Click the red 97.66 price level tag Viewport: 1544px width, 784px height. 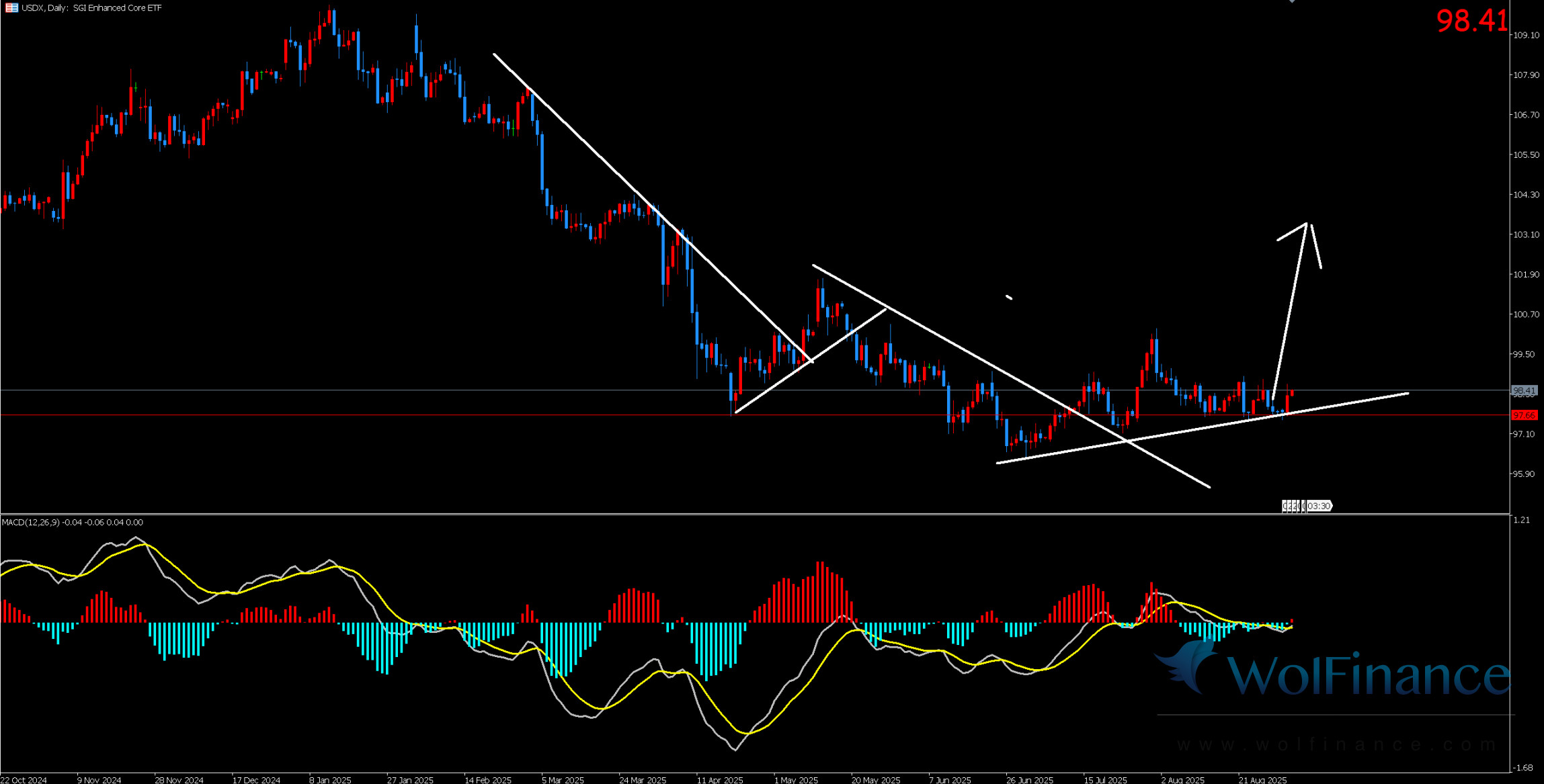(x=1523, y=415)
